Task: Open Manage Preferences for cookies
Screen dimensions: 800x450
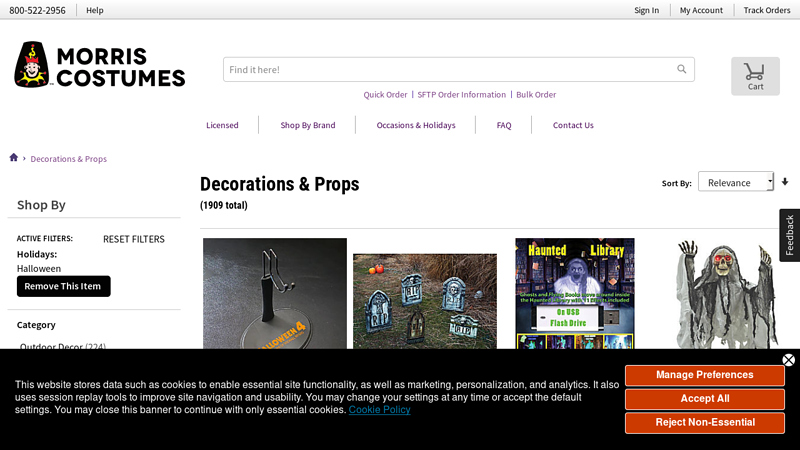Action: (x=704, y=375)
